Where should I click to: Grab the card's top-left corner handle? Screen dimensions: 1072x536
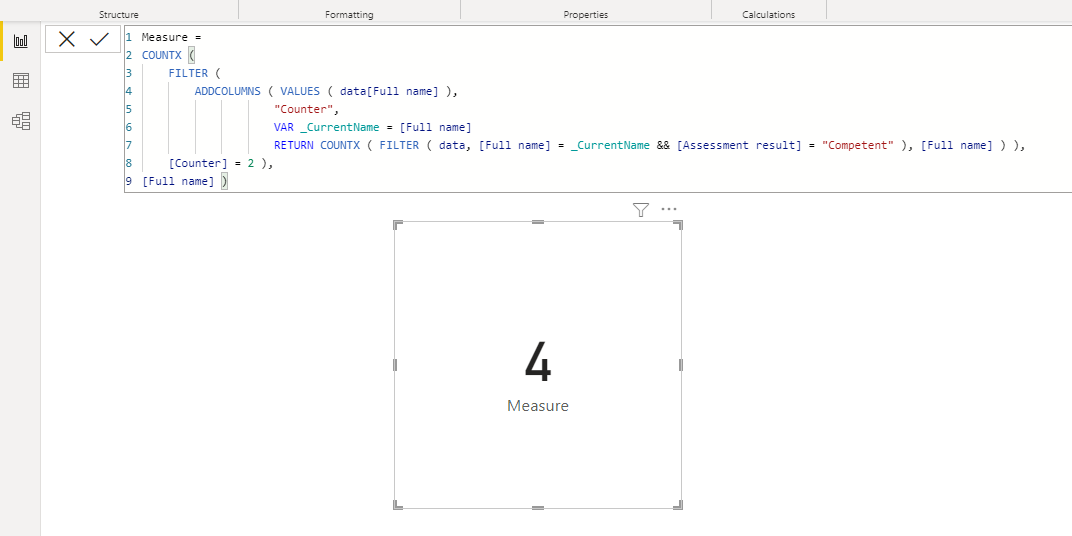397,224
